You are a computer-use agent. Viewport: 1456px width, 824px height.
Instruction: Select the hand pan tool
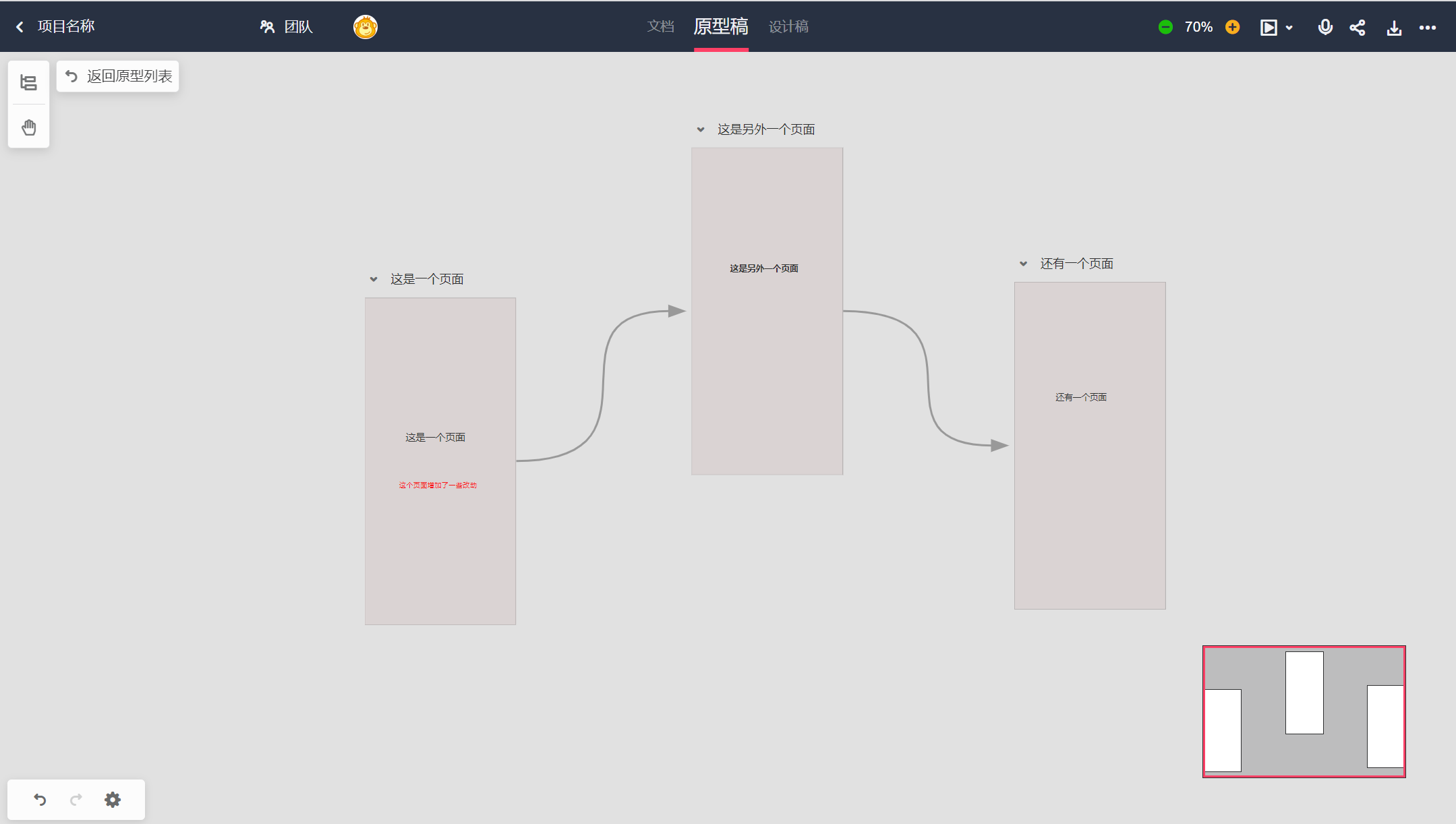[x=28, y=127]
